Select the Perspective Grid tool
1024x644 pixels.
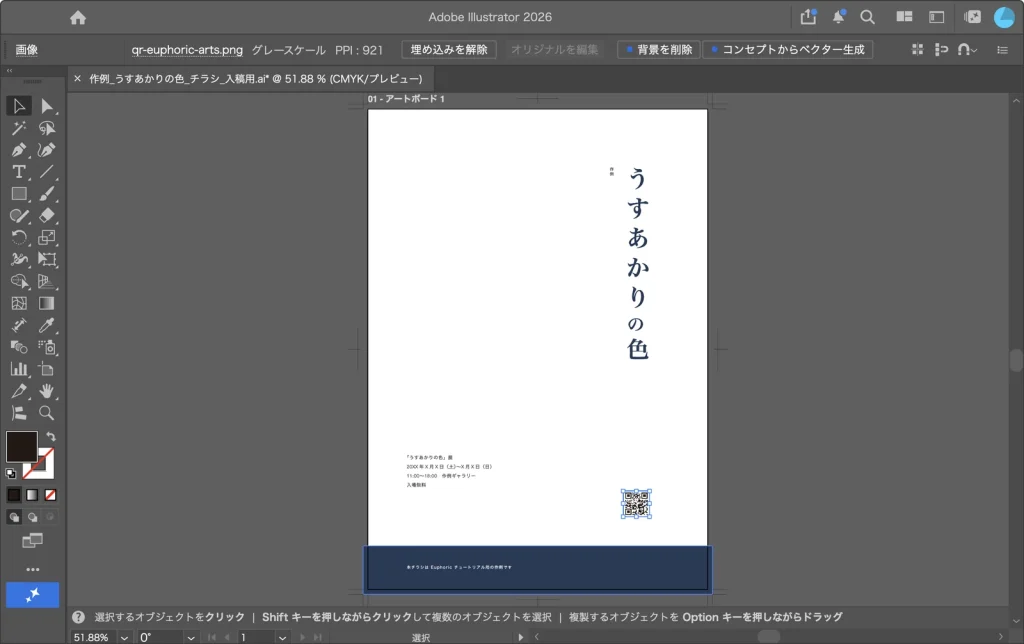pyautogui.click(x=46, y=282)
